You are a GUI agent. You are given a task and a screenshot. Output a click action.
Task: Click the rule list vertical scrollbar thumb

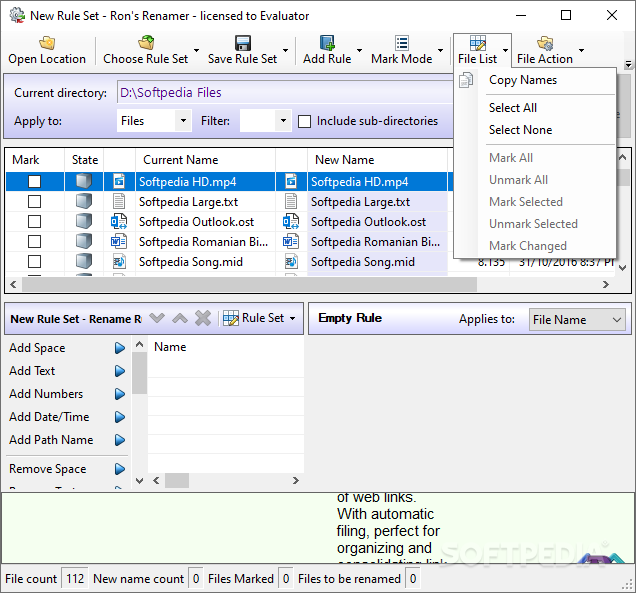click(140, 373)
